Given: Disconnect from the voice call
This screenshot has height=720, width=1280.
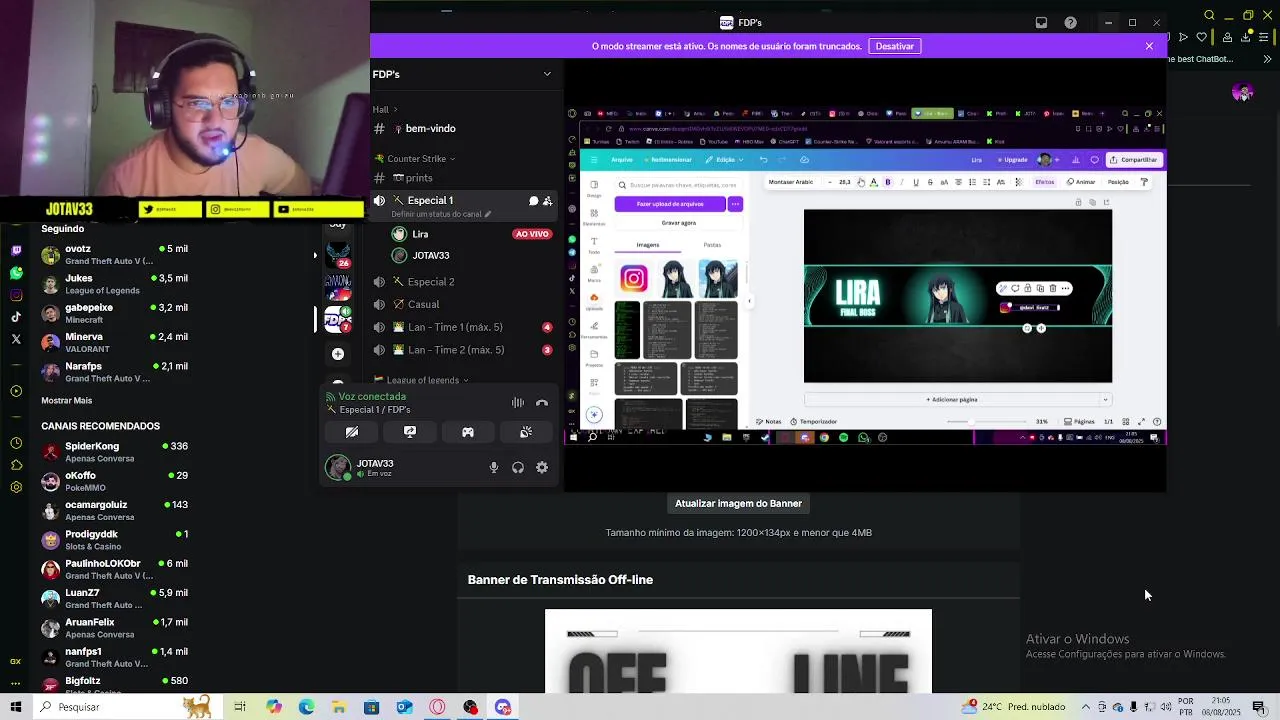Looking at the screenshot, I should point(542,403).
